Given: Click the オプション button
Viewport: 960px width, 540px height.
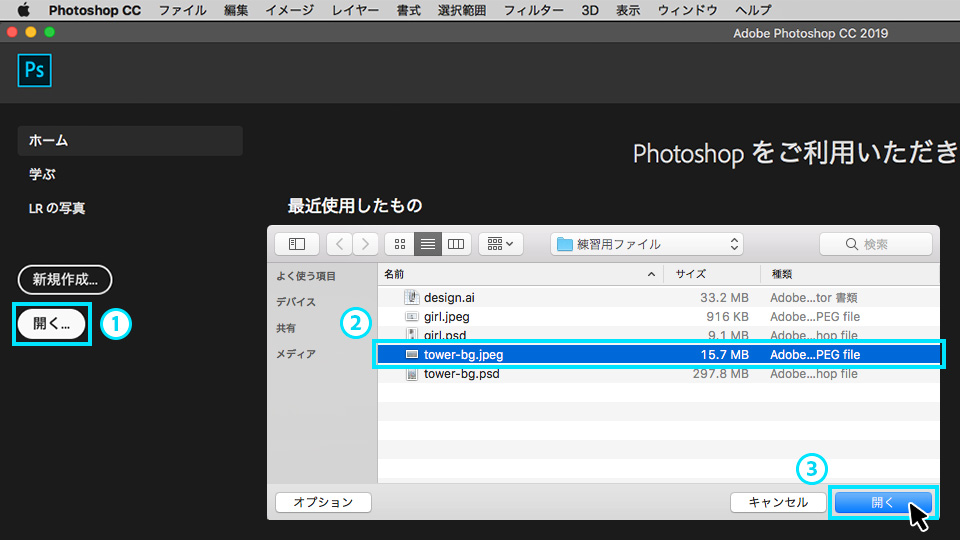Looking at the screenshot, I should 323,502.
